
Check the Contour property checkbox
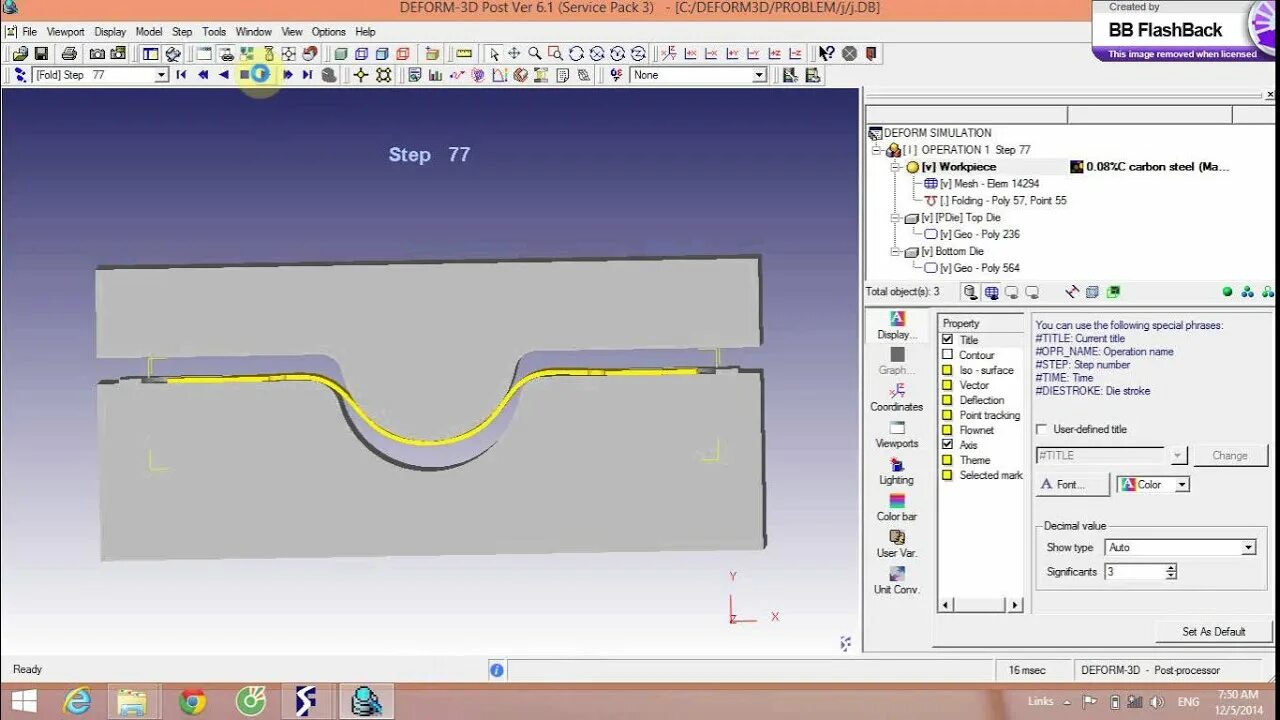[947, 355]
